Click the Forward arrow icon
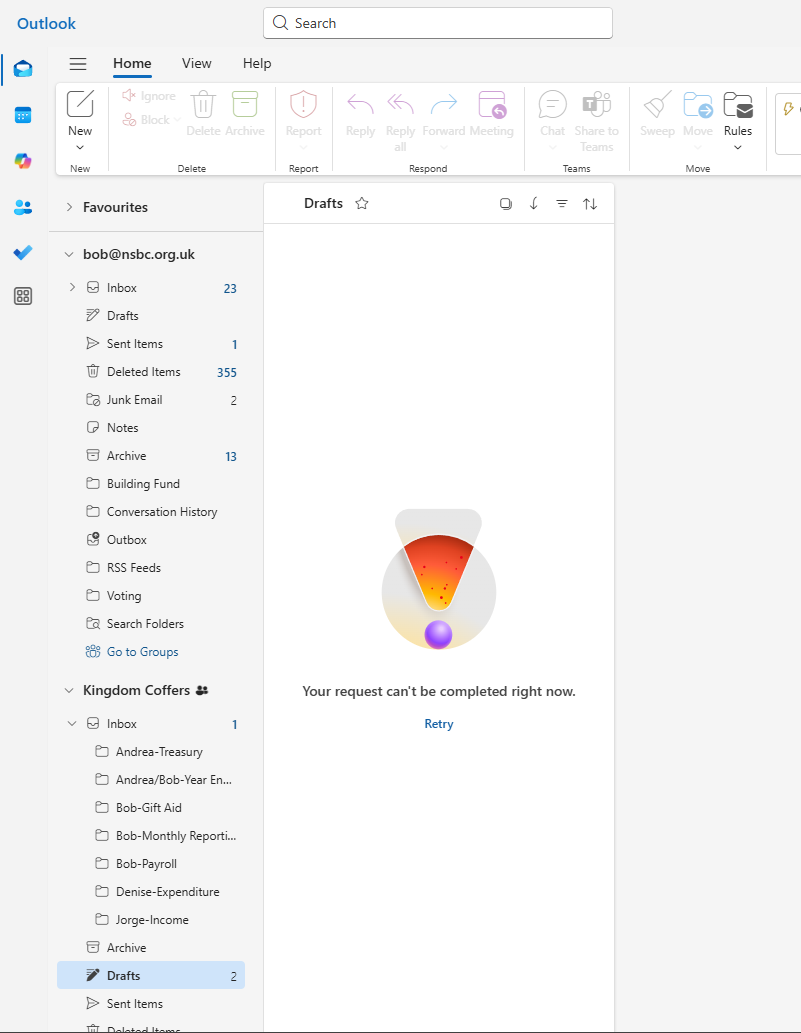This screenshot has width=801, height=1033. pyautogui.click(x=443, y=104)
